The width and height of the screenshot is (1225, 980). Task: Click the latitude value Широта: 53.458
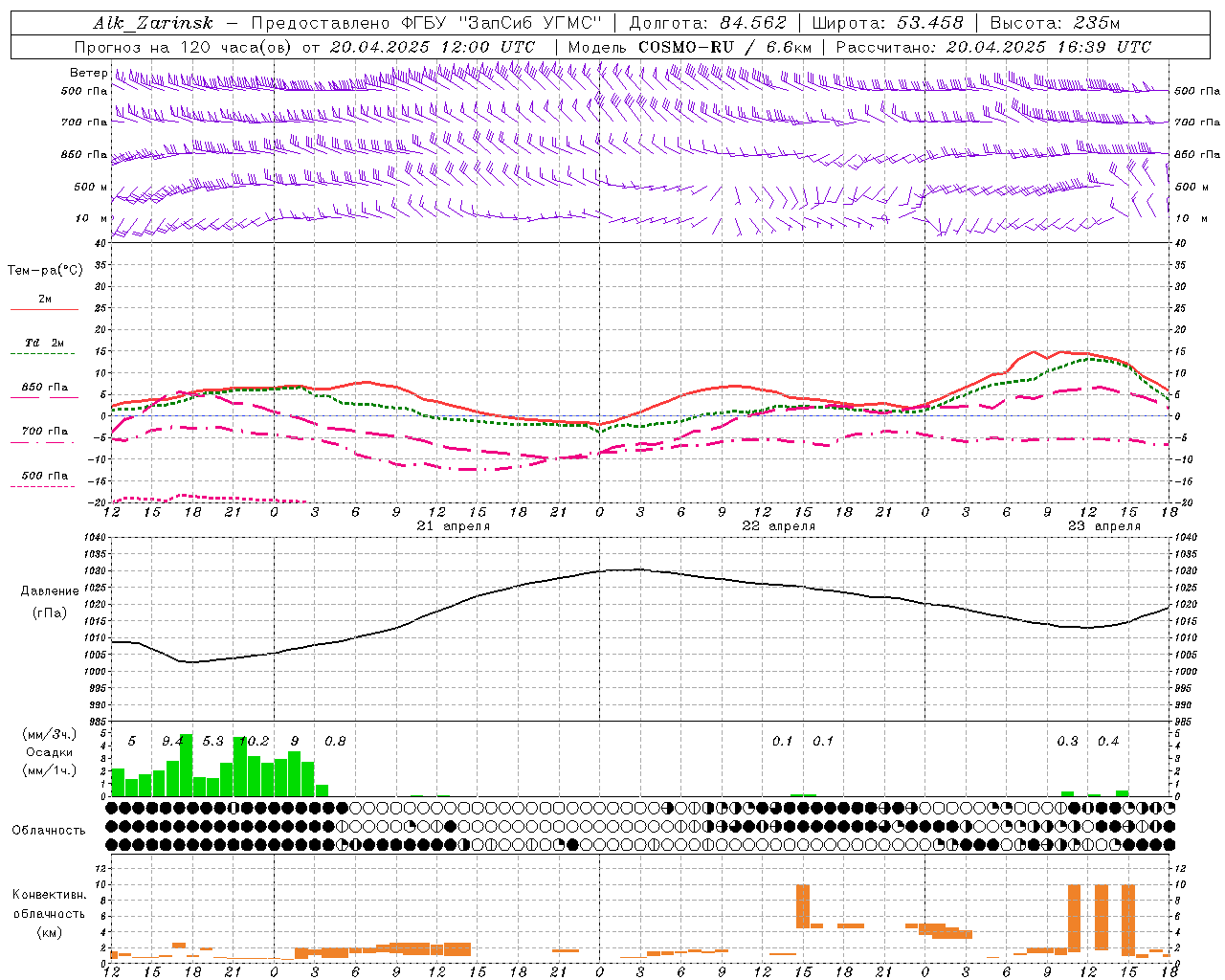pos(887,23)
